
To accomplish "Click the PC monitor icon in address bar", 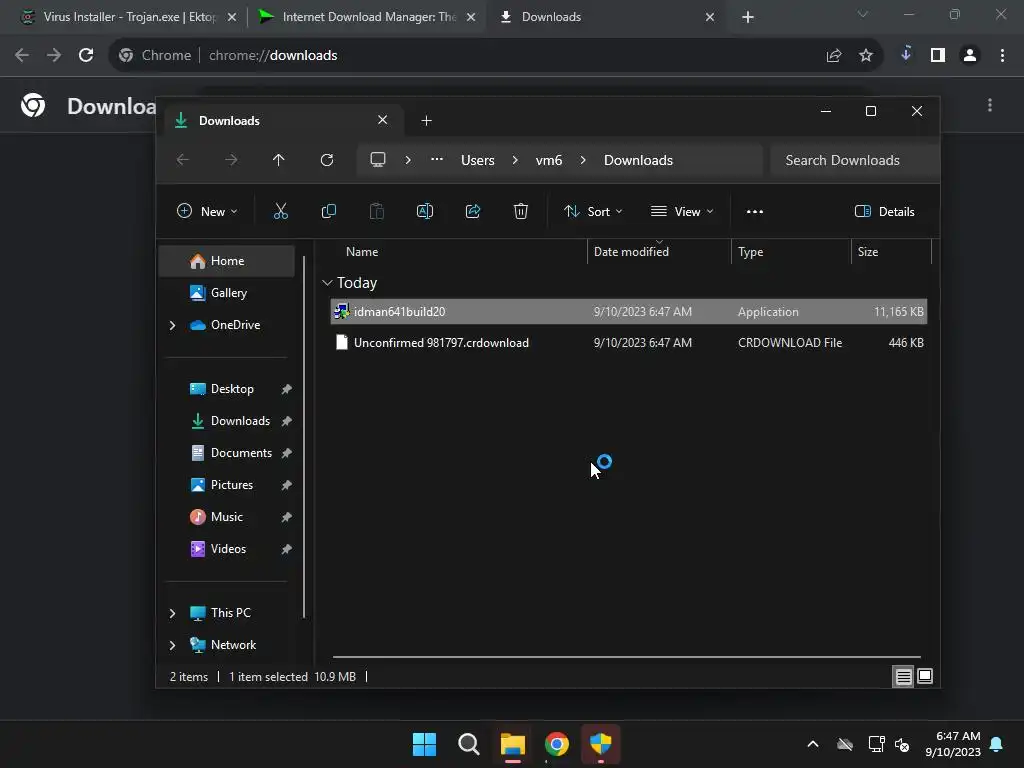I will (377, 160).
